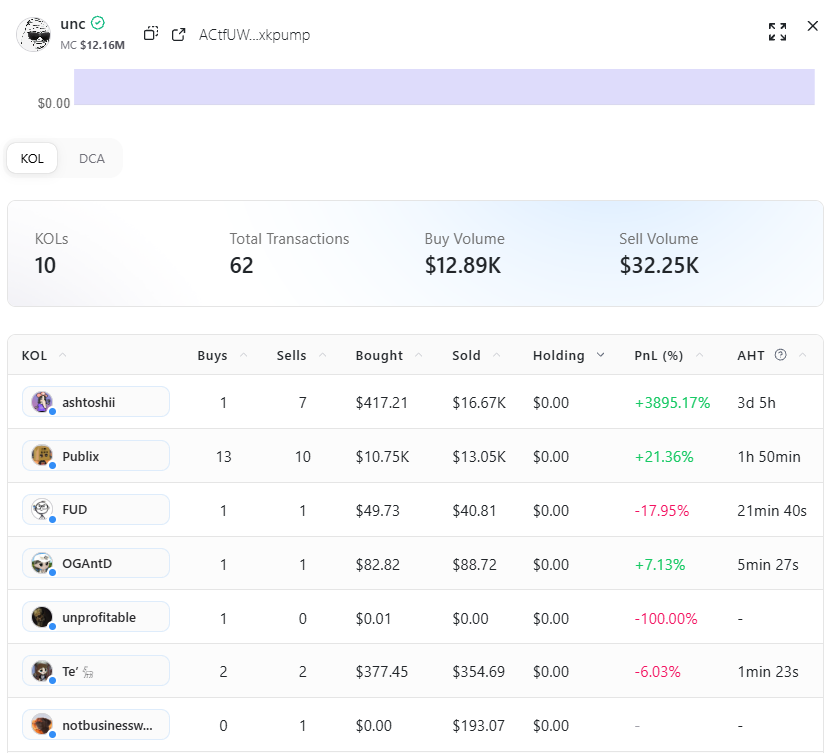Switch to the KOL tab
The width and height of the screenshot is (833, 753).
tap(32, 159)
